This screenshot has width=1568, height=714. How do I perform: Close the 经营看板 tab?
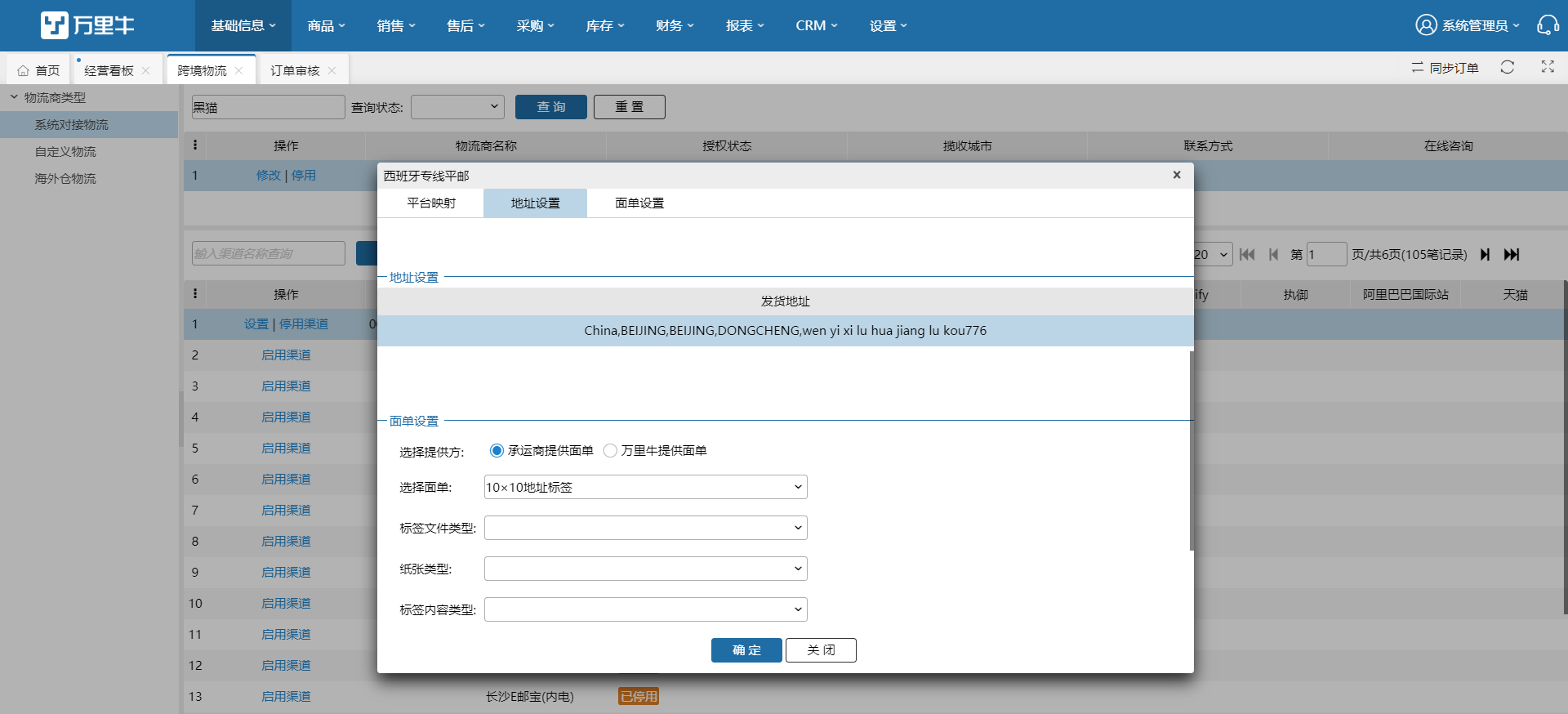coord(146,71)
